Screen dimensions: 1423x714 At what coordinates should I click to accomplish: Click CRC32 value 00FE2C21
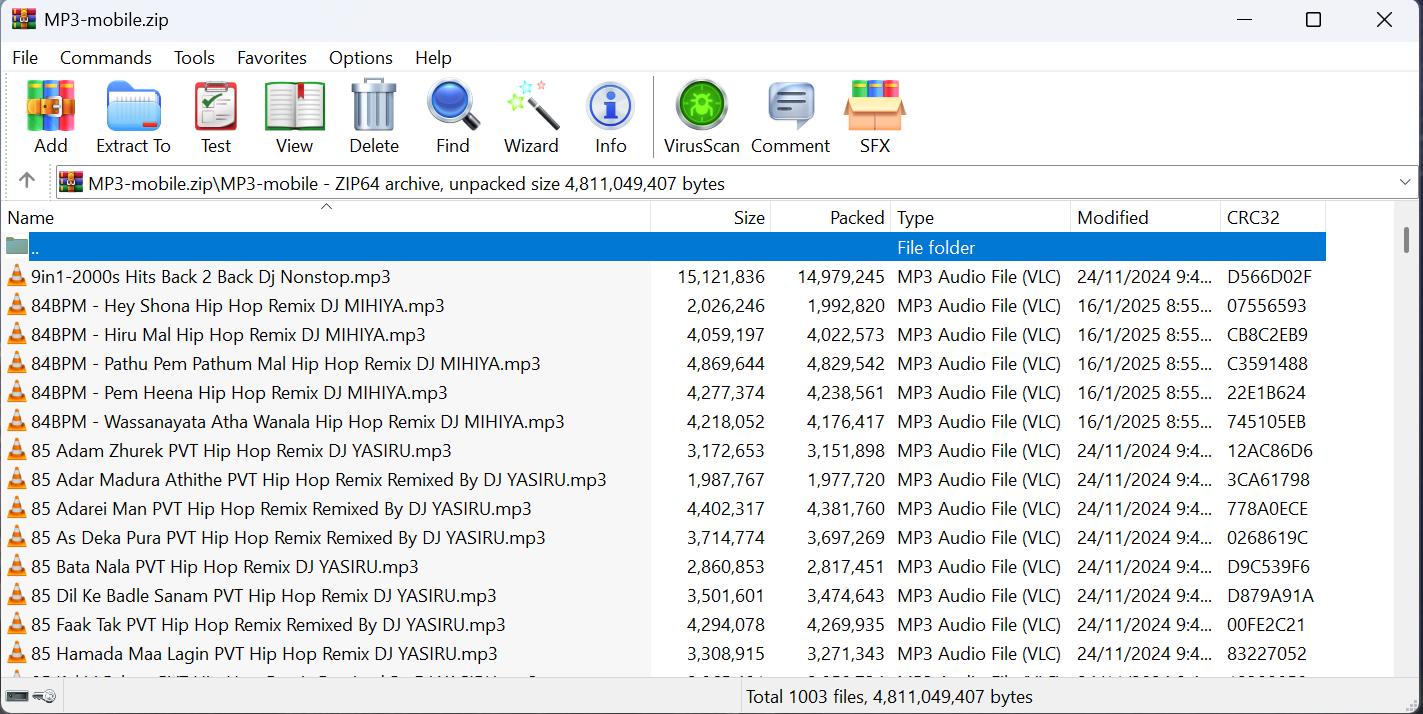[x=1266, y=624]
